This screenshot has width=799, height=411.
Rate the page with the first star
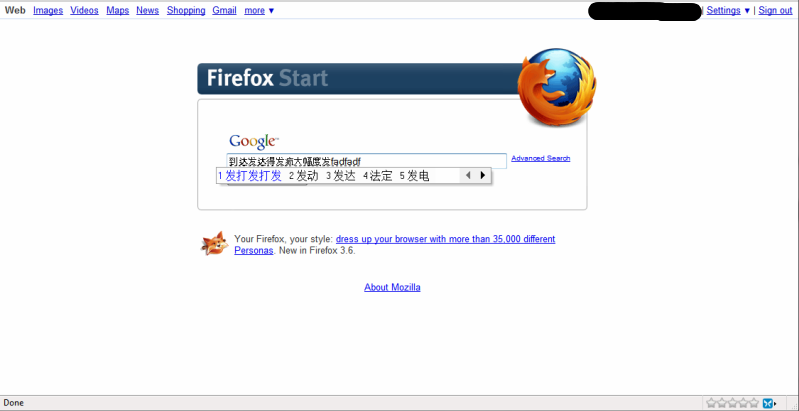[711, 403]
